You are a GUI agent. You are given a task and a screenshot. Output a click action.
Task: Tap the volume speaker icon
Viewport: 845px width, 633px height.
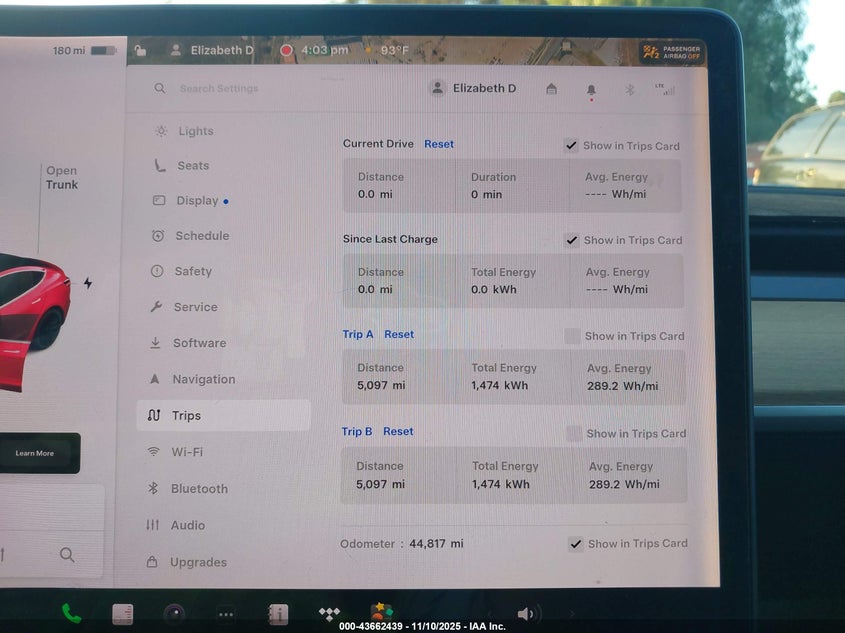click(526, 614)
